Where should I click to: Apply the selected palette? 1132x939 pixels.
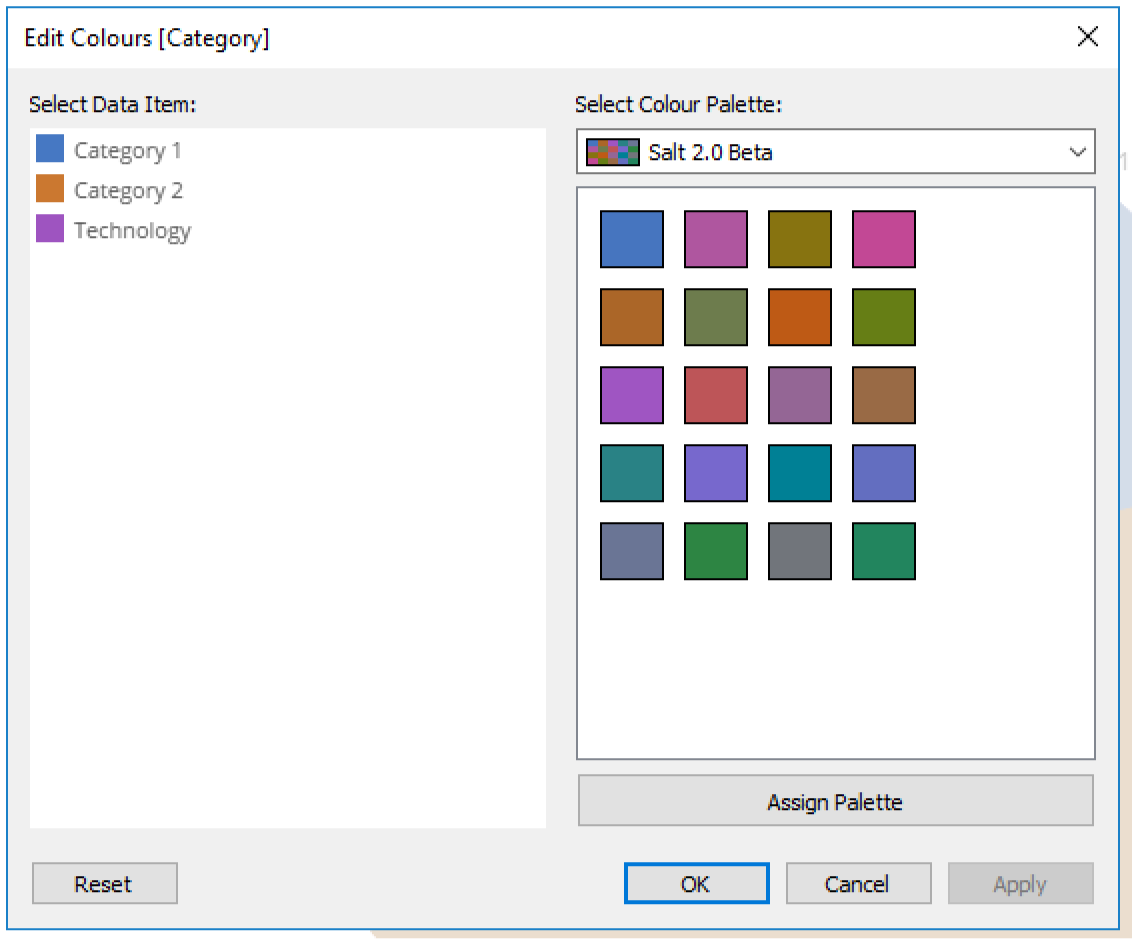pyautogui.click(x=1019, y=883)
